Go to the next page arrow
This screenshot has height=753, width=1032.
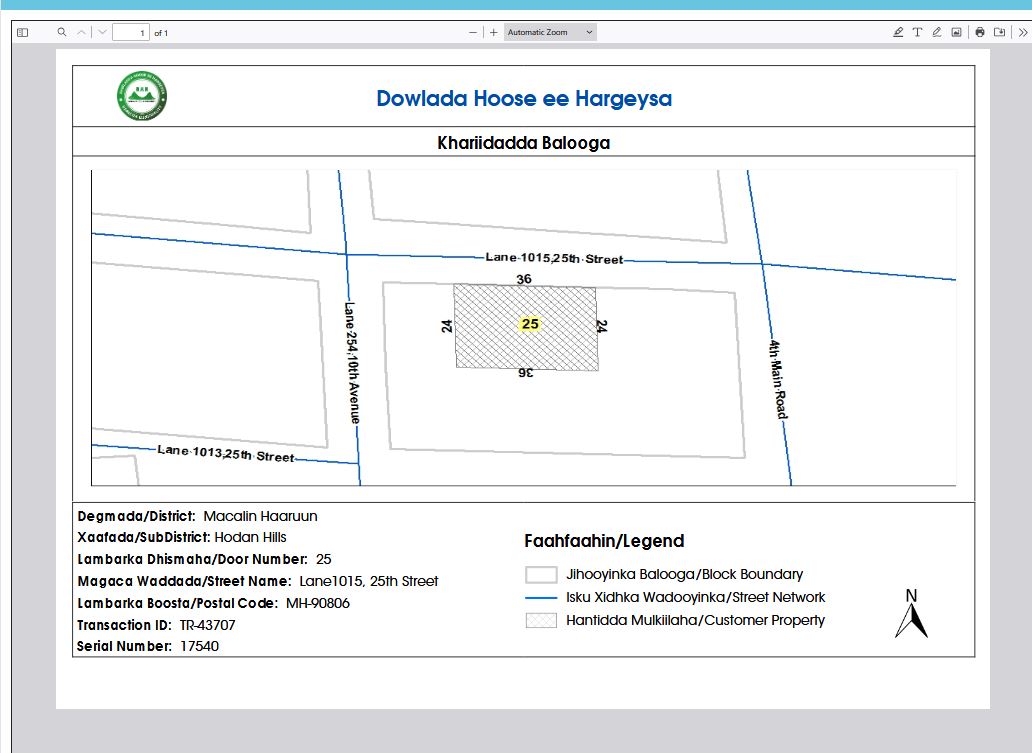point(102,32)
